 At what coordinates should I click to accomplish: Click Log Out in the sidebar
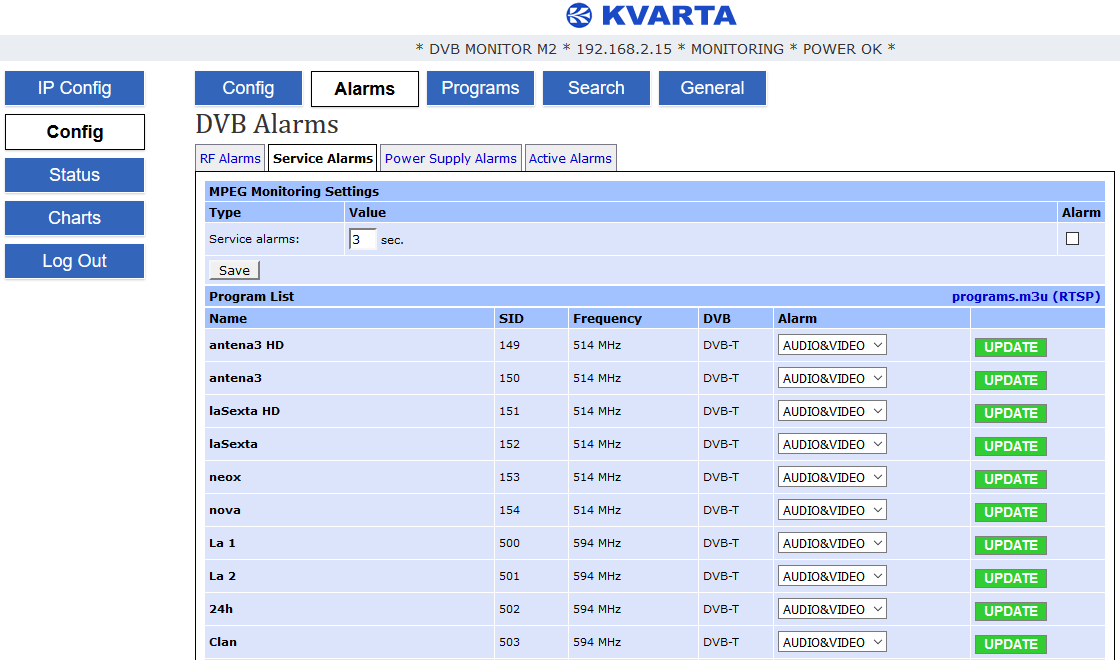[x=74, y=261]
